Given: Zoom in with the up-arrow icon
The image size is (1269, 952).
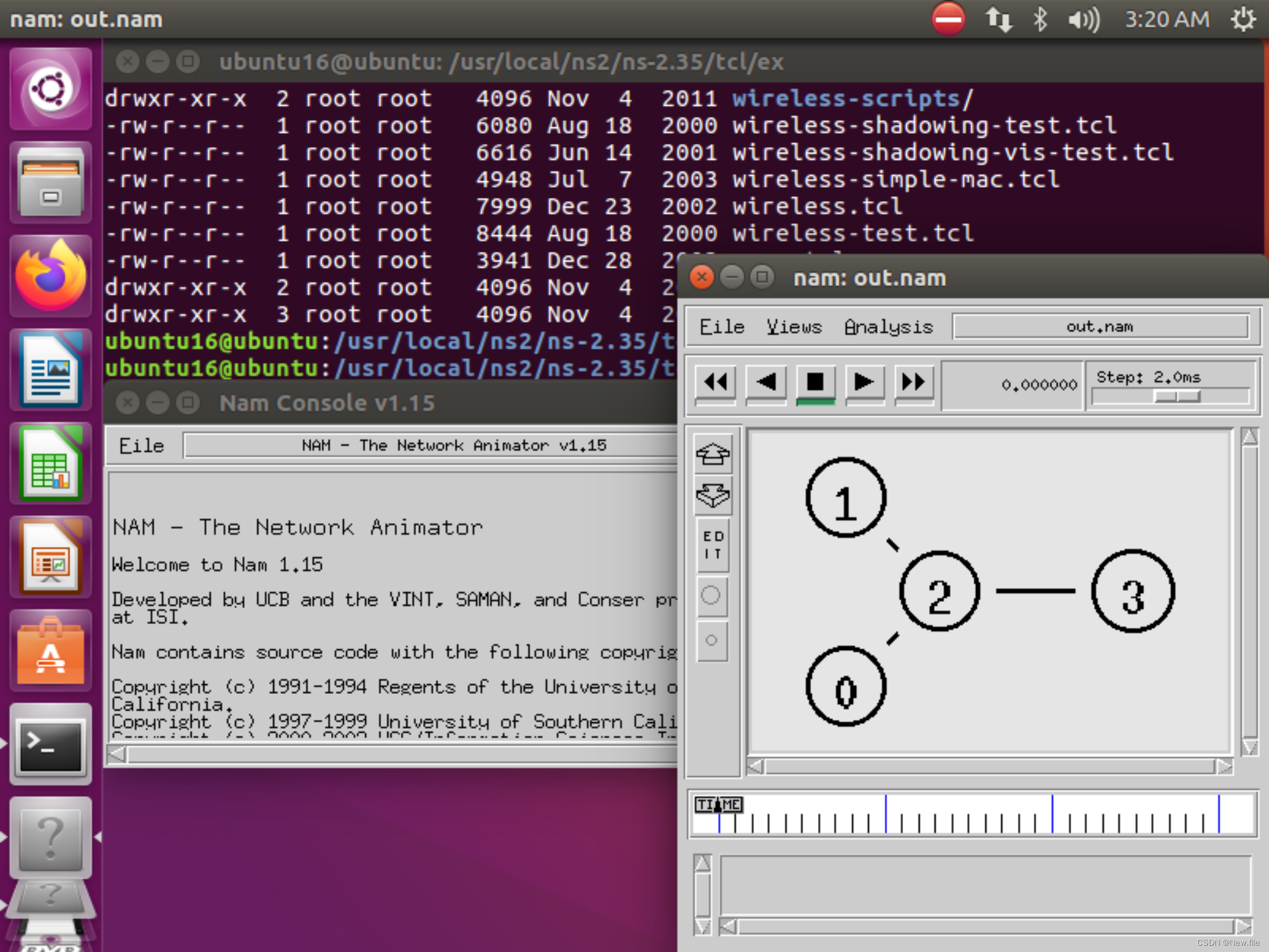Looking at the screenshot, I should point(713,454).
